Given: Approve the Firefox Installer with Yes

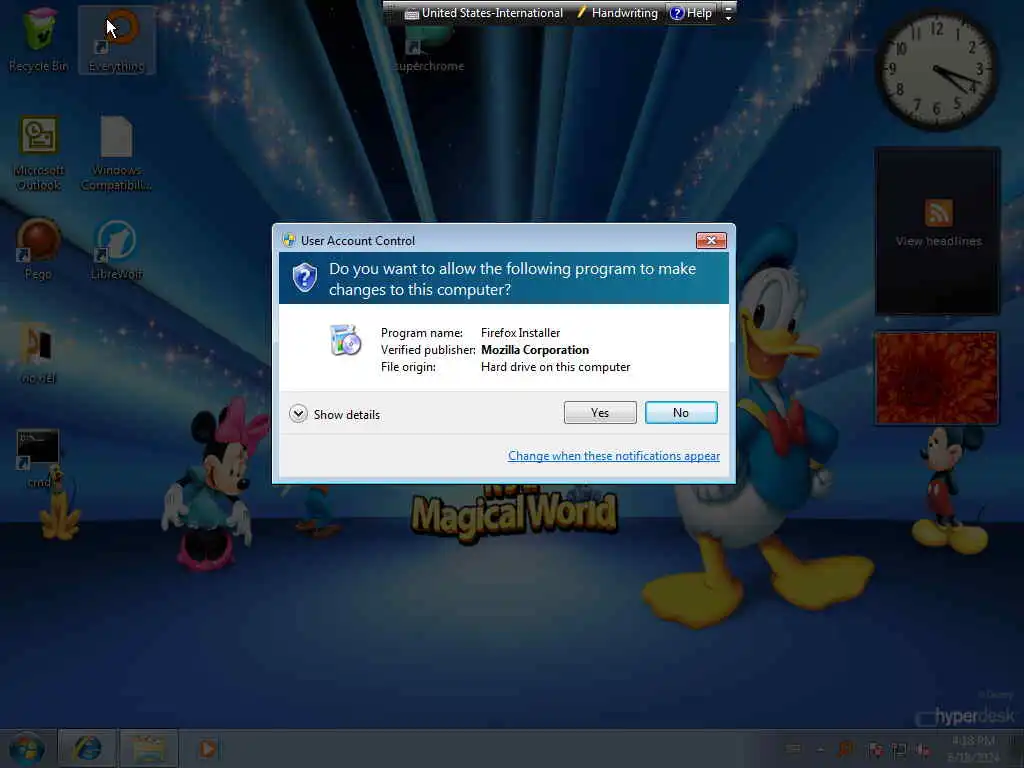Looking at the screenshot, I should (x=600, y=413).
